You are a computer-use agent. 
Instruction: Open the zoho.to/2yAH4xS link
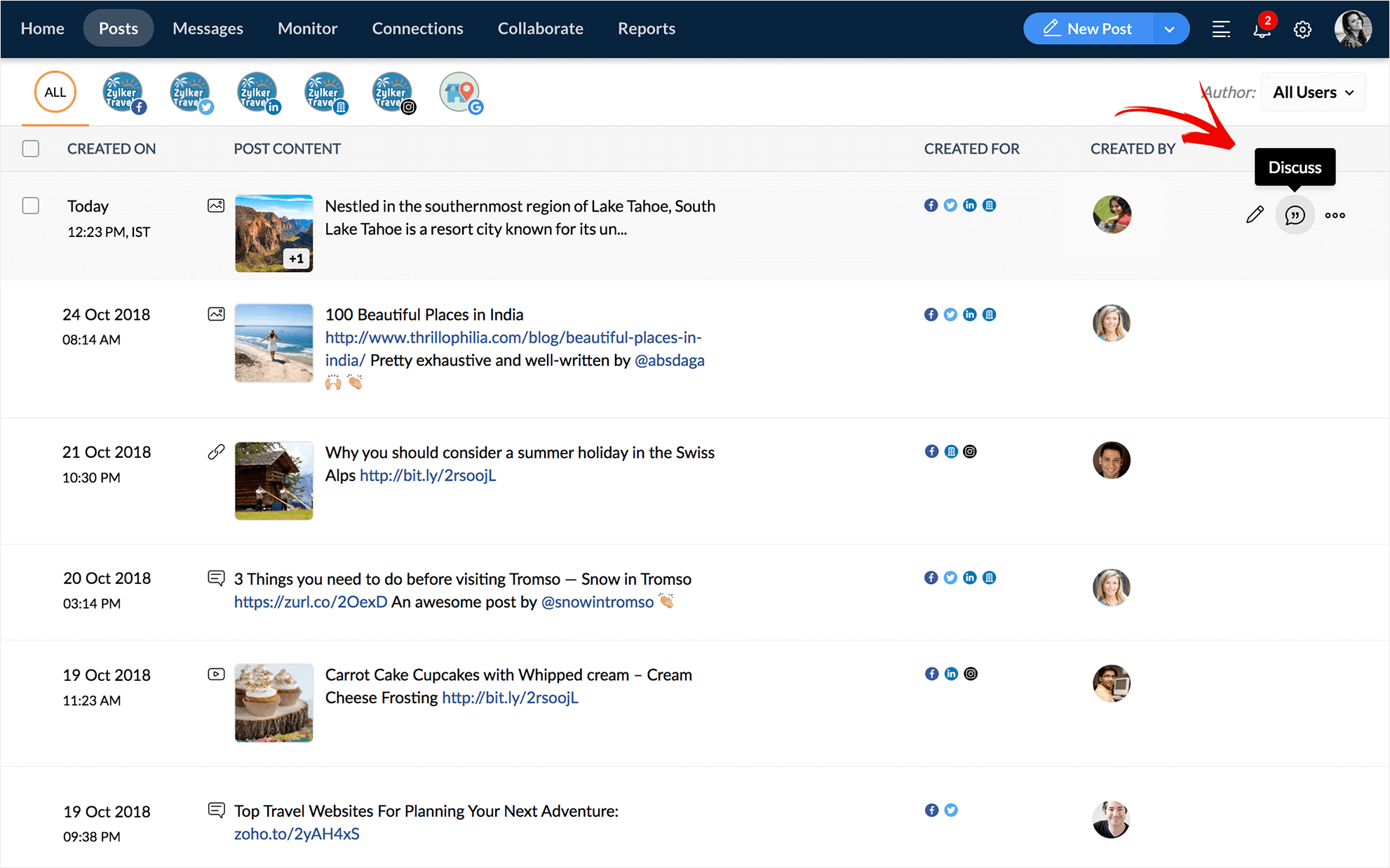point(297,834)
